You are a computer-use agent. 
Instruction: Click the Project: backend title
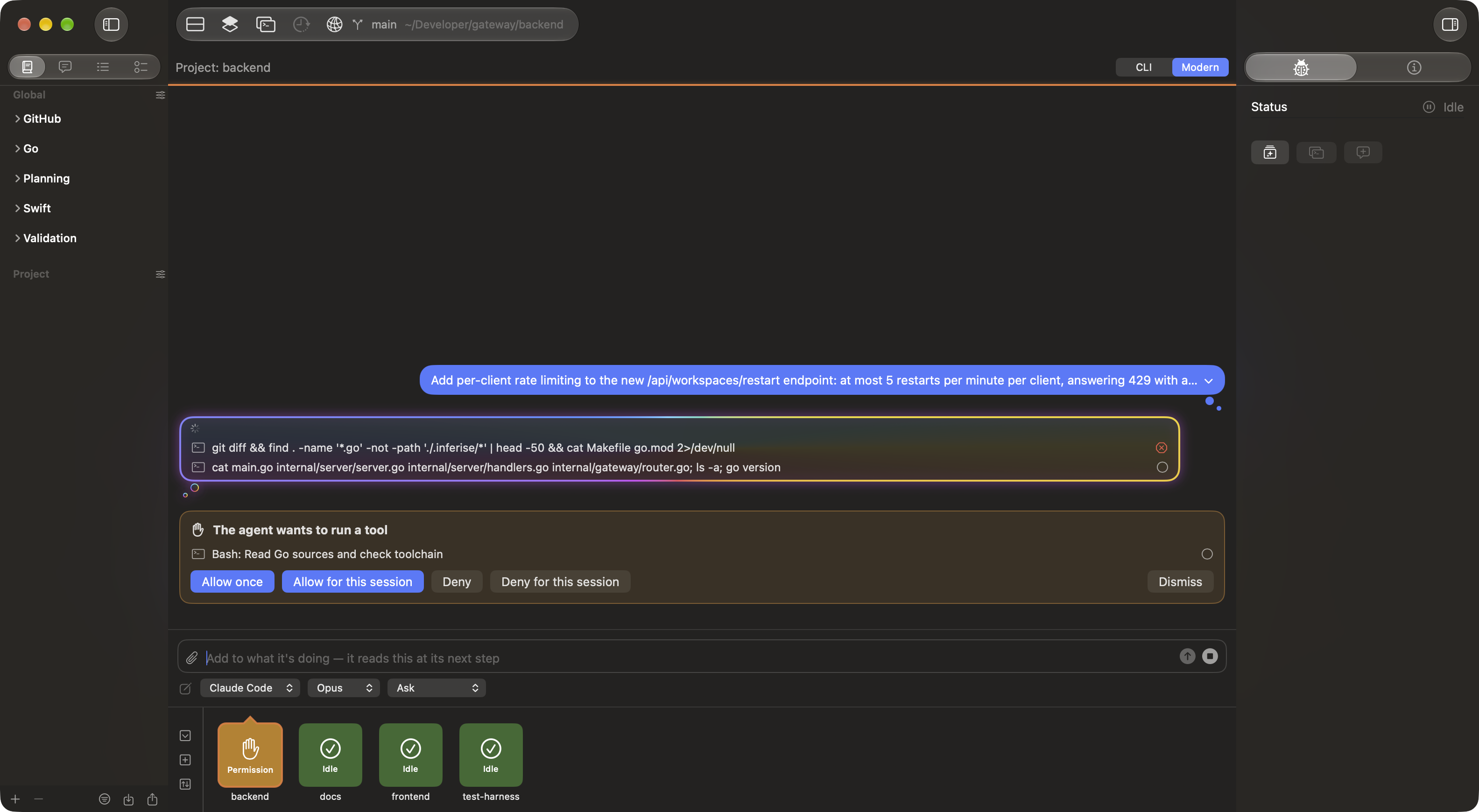(223, 68)
